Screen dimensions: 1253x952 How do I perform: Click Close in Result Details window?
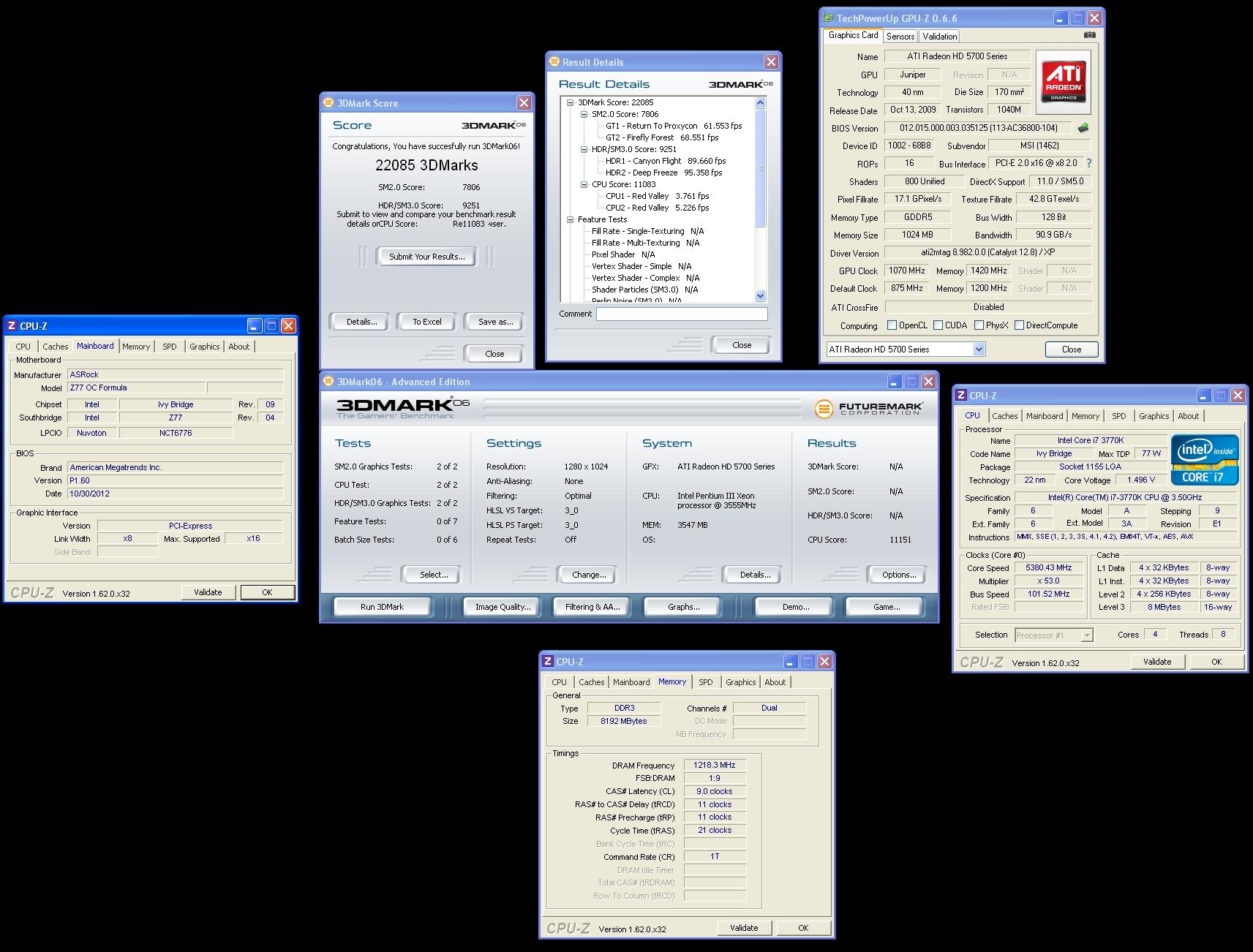pyautogui.click(x=741, y=345)
